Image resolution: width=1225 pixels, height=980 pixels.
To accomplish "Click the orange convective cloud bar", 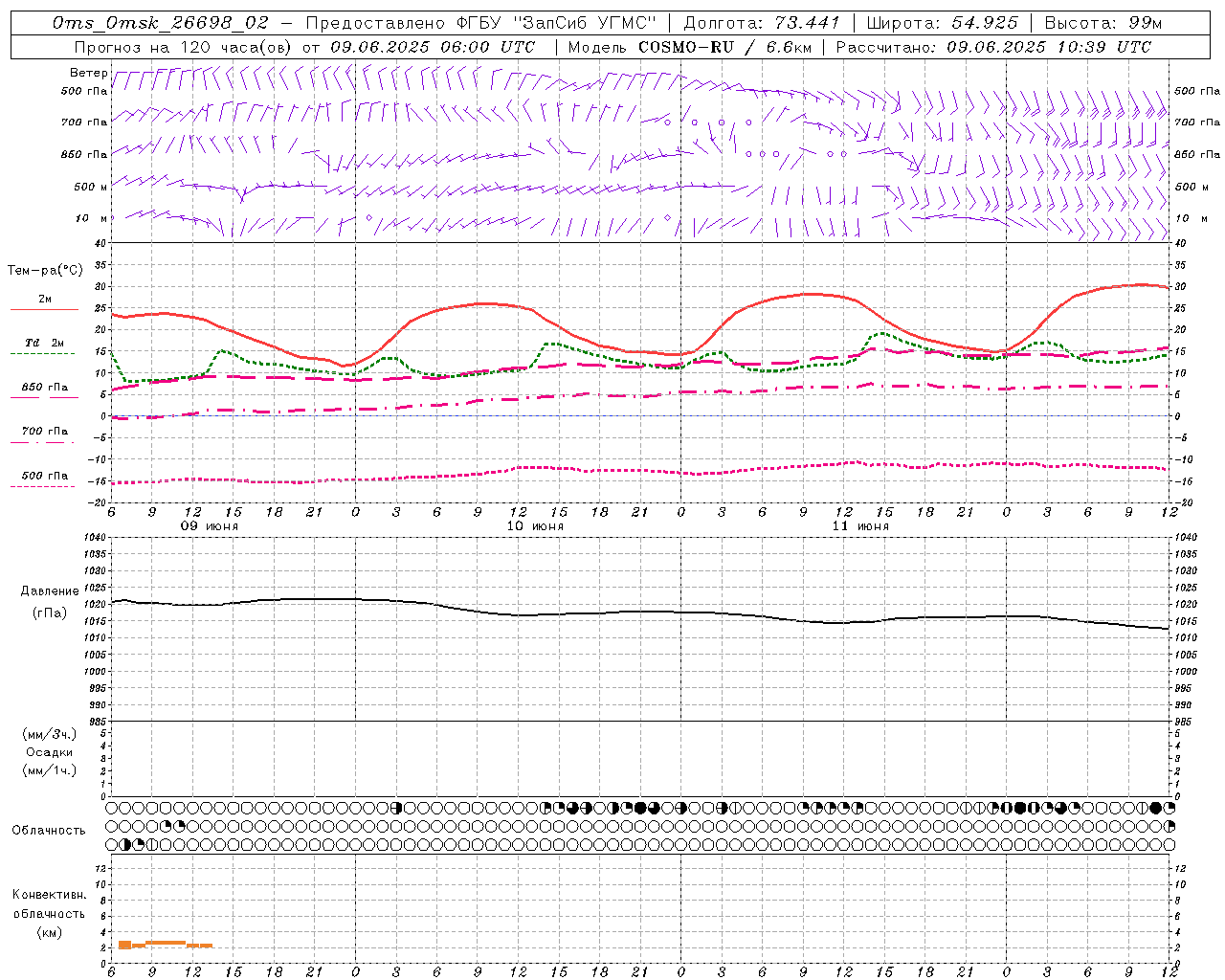I will tap(165, 945).
